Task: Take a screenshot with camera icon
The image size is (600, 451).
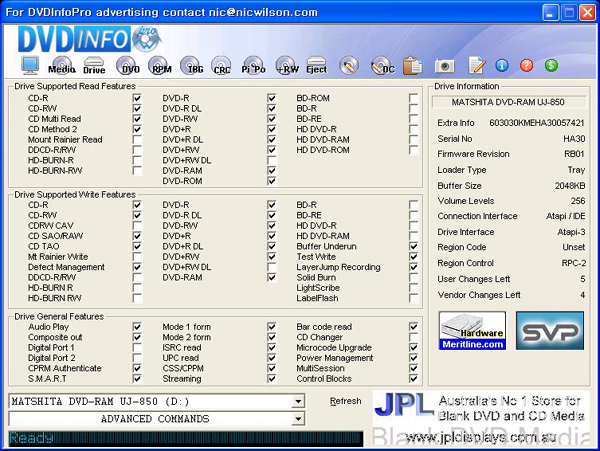Action: (444, 66)
